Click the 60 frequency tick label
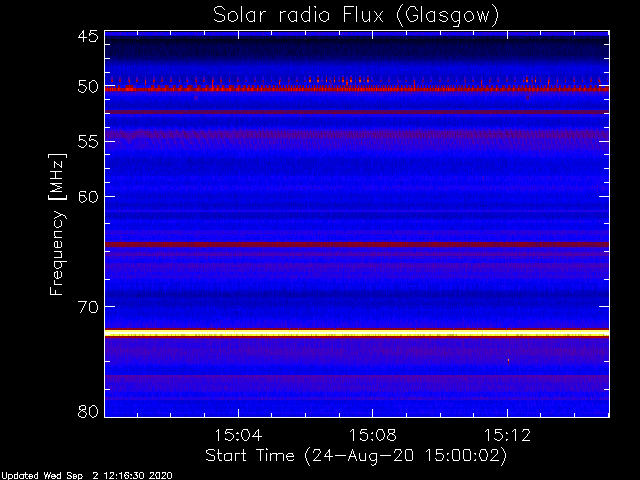 click(88, 196)
